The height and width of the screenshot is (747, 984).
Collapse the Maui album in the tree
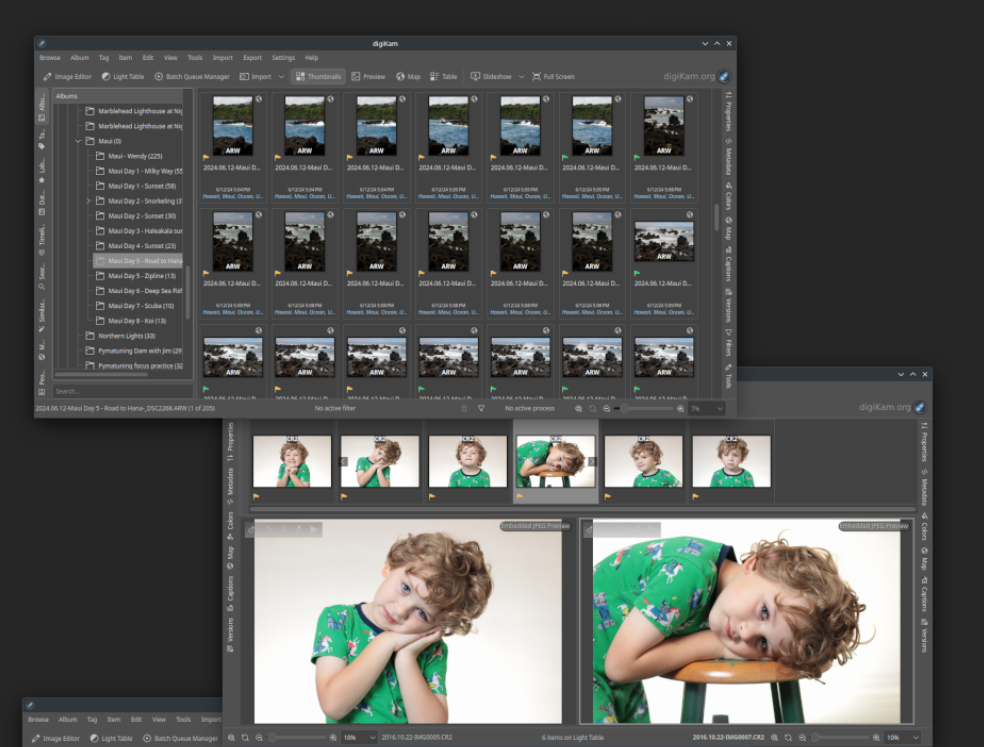(78, 141)
